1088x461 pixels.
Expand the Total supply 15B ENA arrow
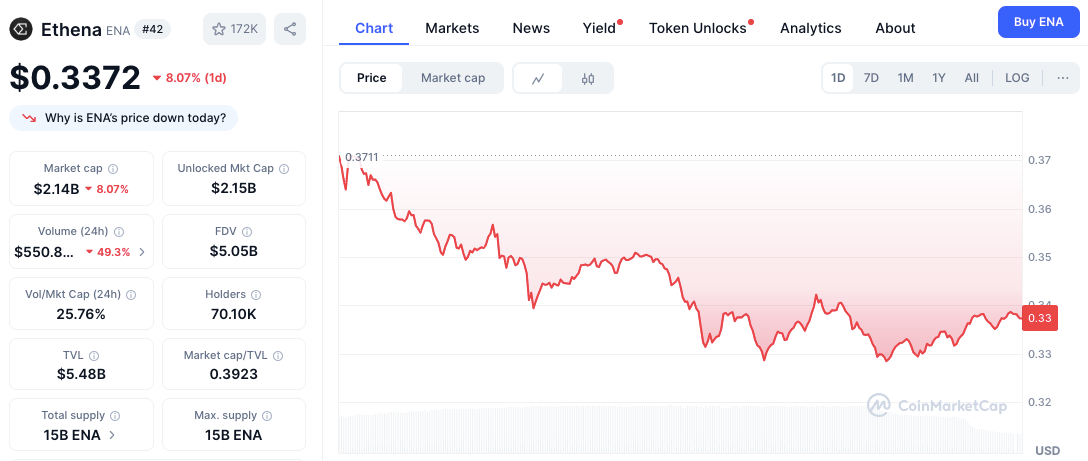click(x=112, y=435)
